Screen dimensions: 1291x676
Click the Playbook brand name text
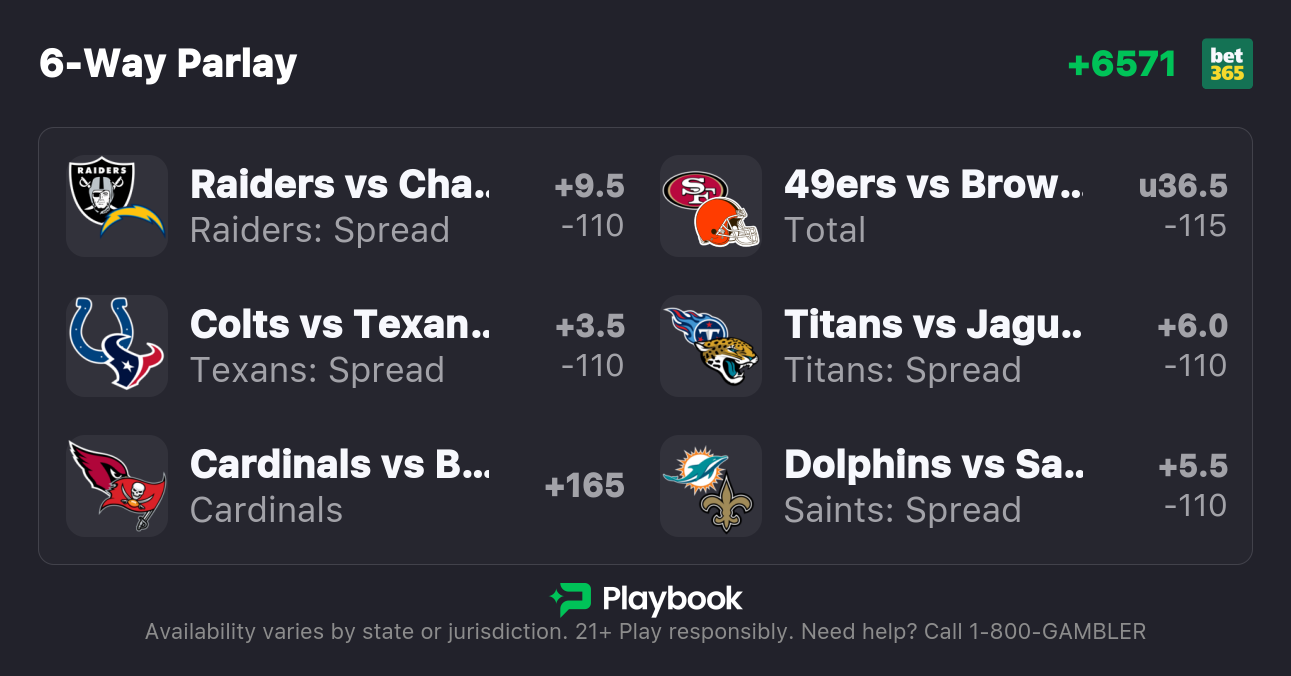point(672,600)
